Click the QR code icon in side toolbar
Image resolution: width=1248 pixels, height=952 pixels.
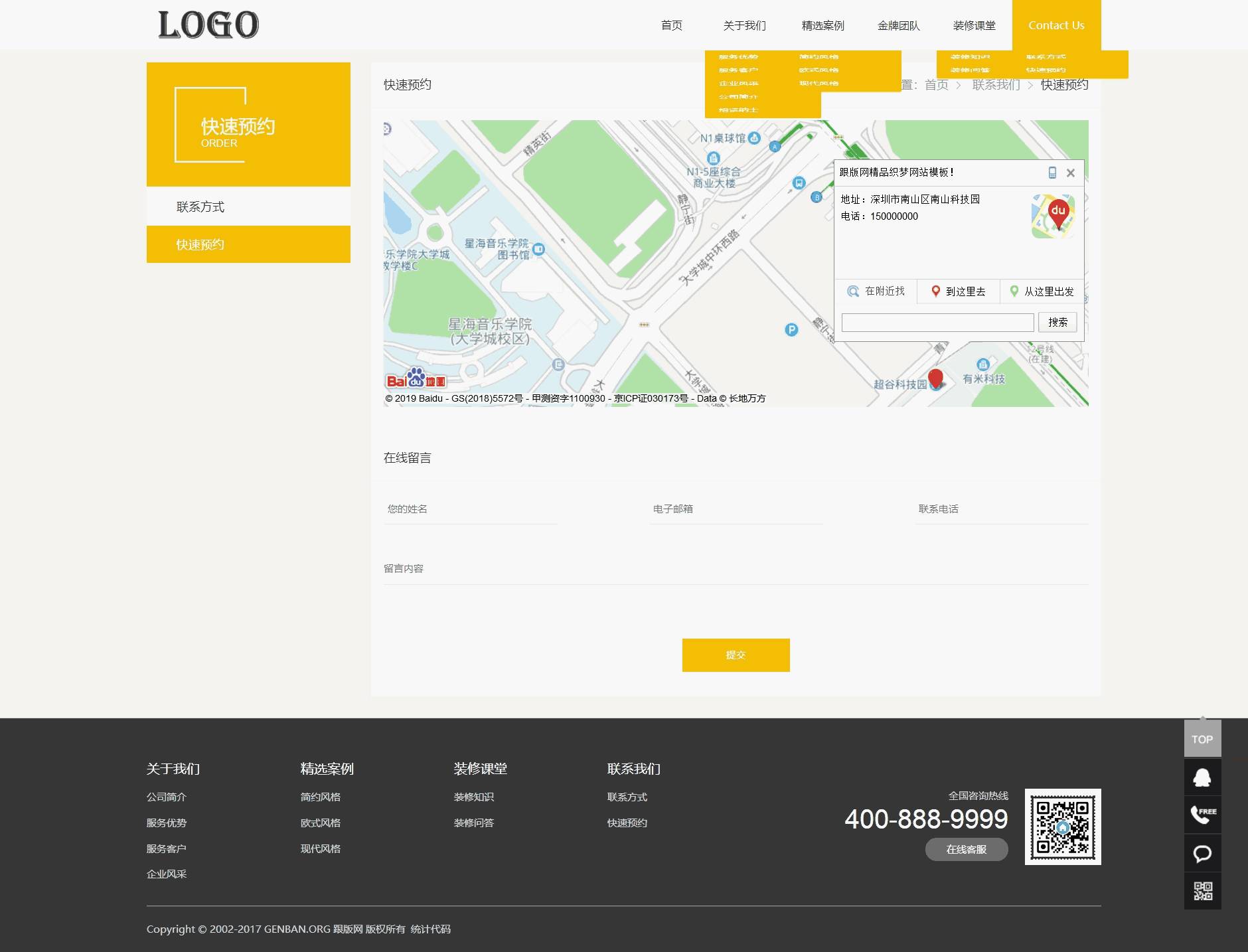click(1202, 891)
